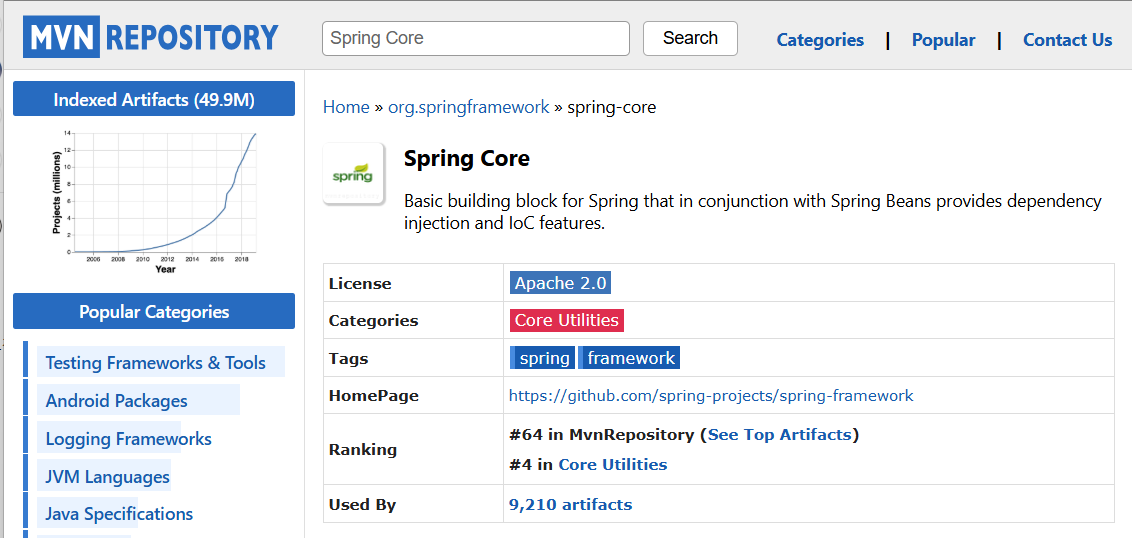Viewport: 1132px width, 538px height.
Task: Go to the Contact Us page
Action: coord(1067,40)
